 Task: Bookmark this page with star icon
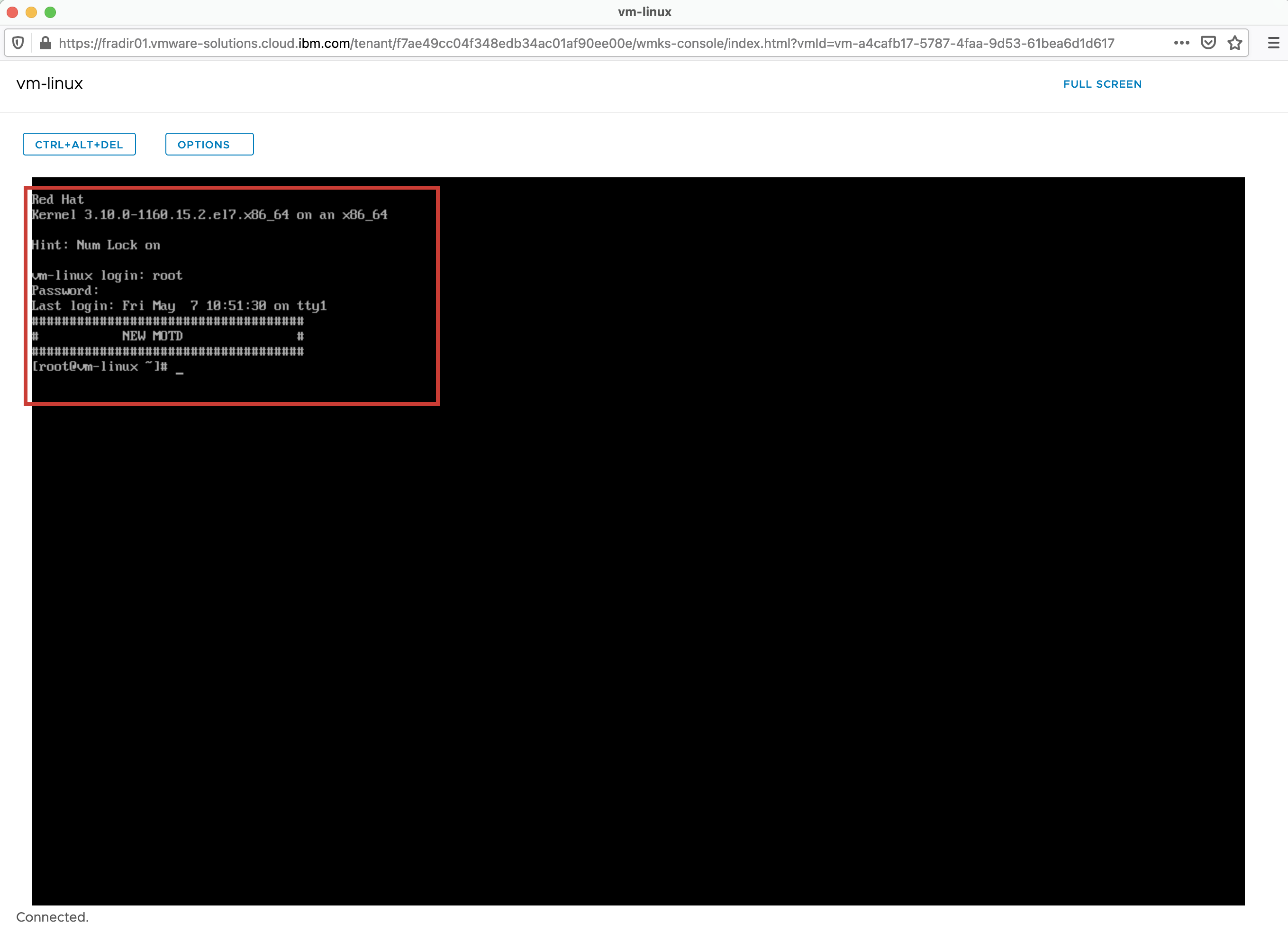point(1234,43)
